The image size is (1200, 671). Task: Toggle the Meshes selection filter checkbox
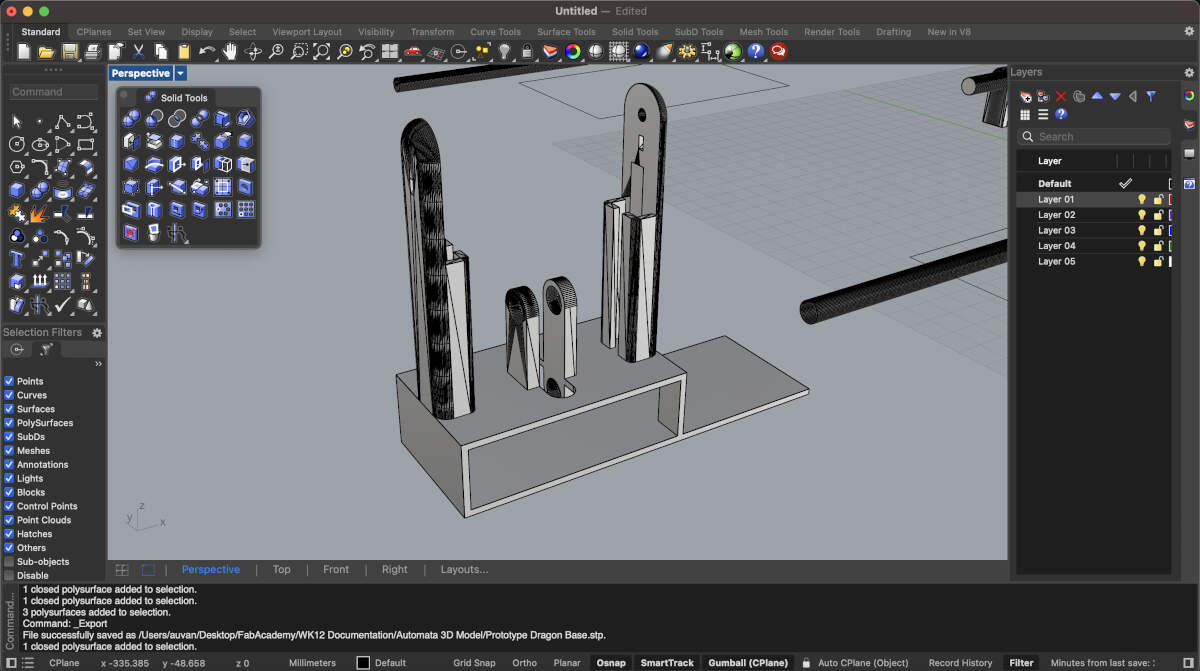tap(9, 450)
